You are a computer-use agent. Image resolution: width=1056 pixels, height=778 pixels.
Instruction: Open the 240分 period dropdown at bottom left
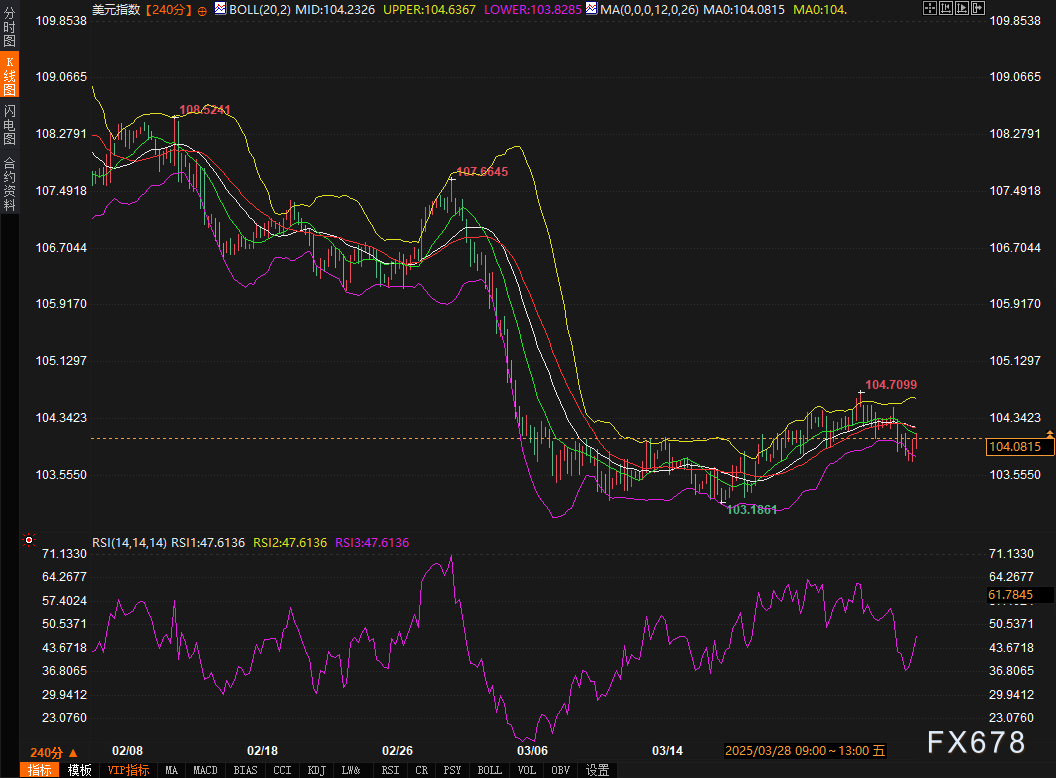tap(54, 752)
